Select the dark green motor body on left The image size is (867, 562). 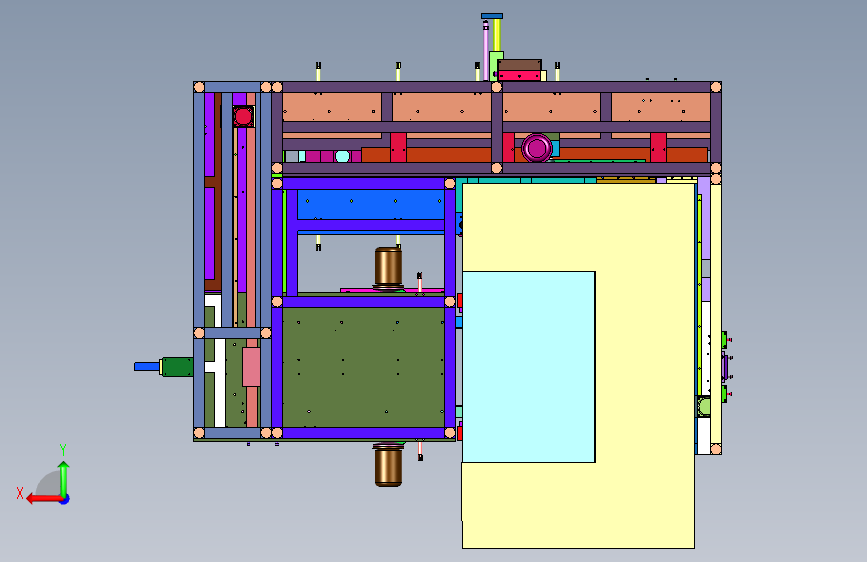[177, 367]
